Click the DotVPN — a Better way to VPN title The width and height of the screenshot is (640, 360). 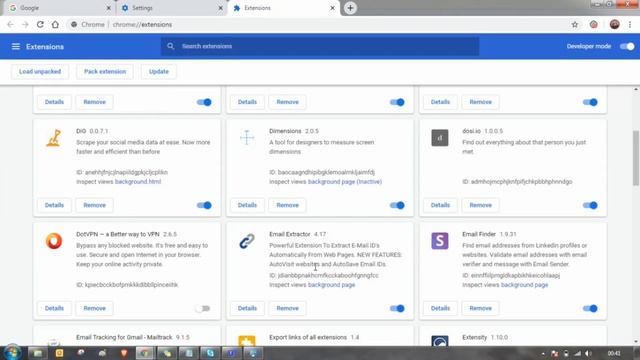pyautogui.click(x=118, y=234)
